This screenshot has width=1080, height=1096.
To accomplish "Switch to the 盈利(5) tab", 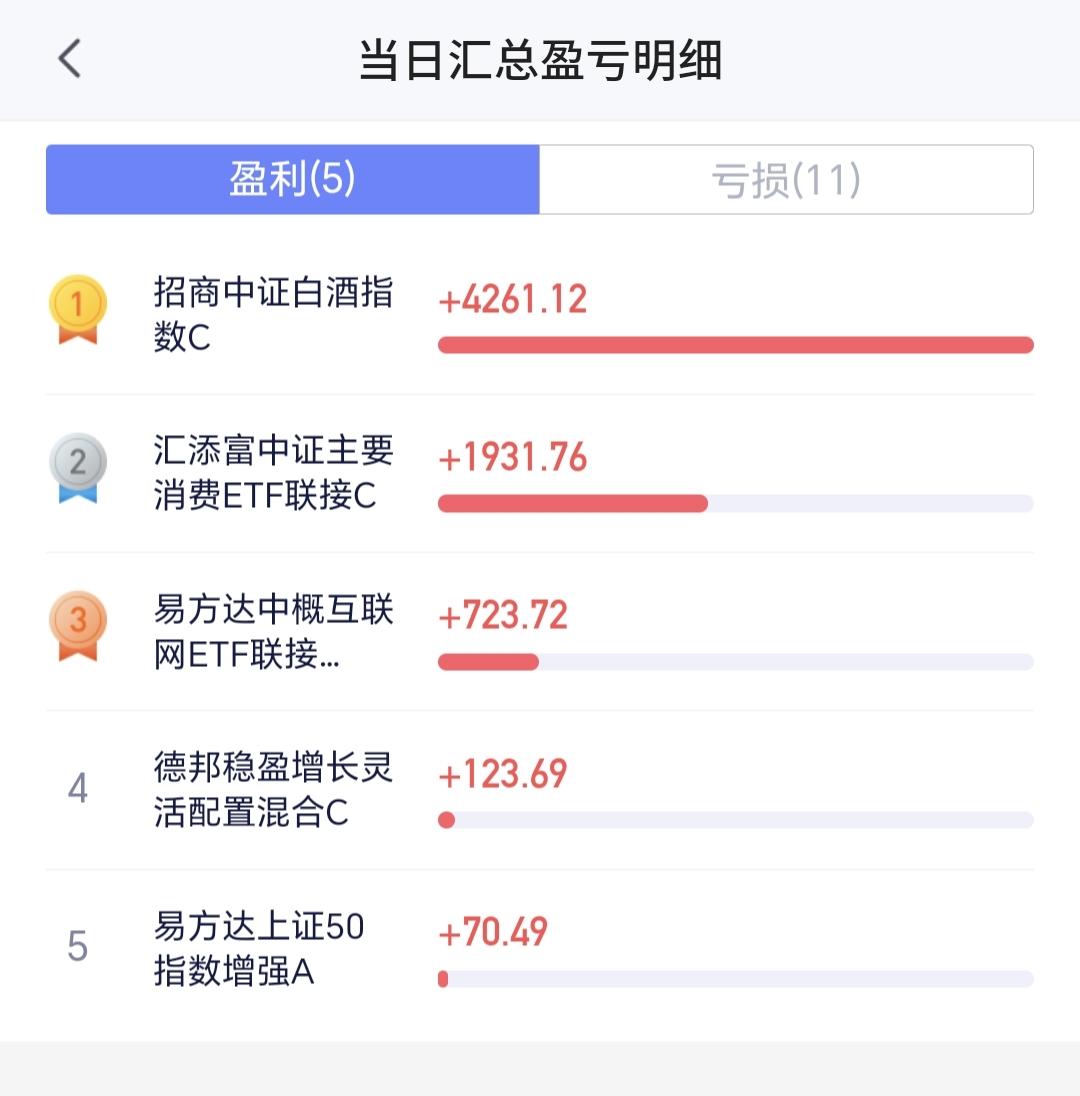I will point(293,180).
